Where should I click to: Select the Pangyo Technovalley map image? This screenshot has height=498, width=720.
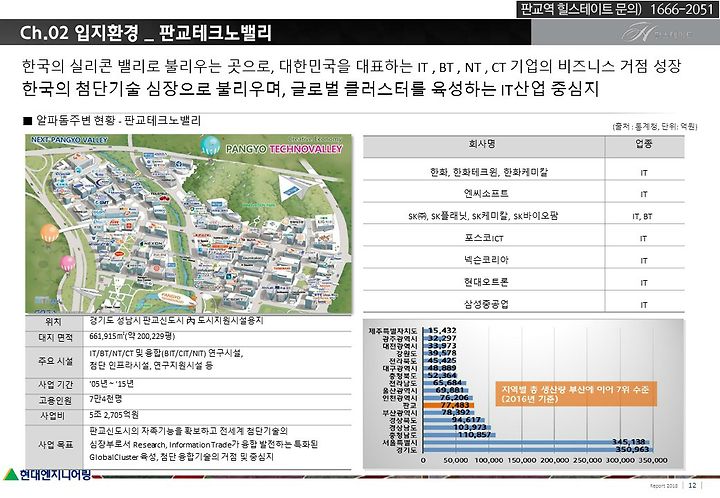189,224
